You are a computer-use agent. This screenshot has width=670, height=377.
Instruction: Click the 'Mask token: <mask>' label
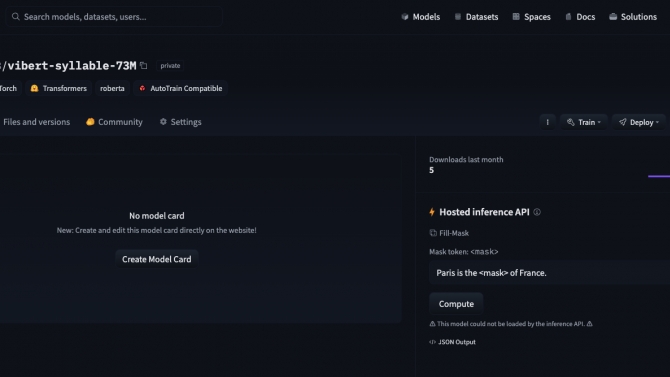click(464, 252)
